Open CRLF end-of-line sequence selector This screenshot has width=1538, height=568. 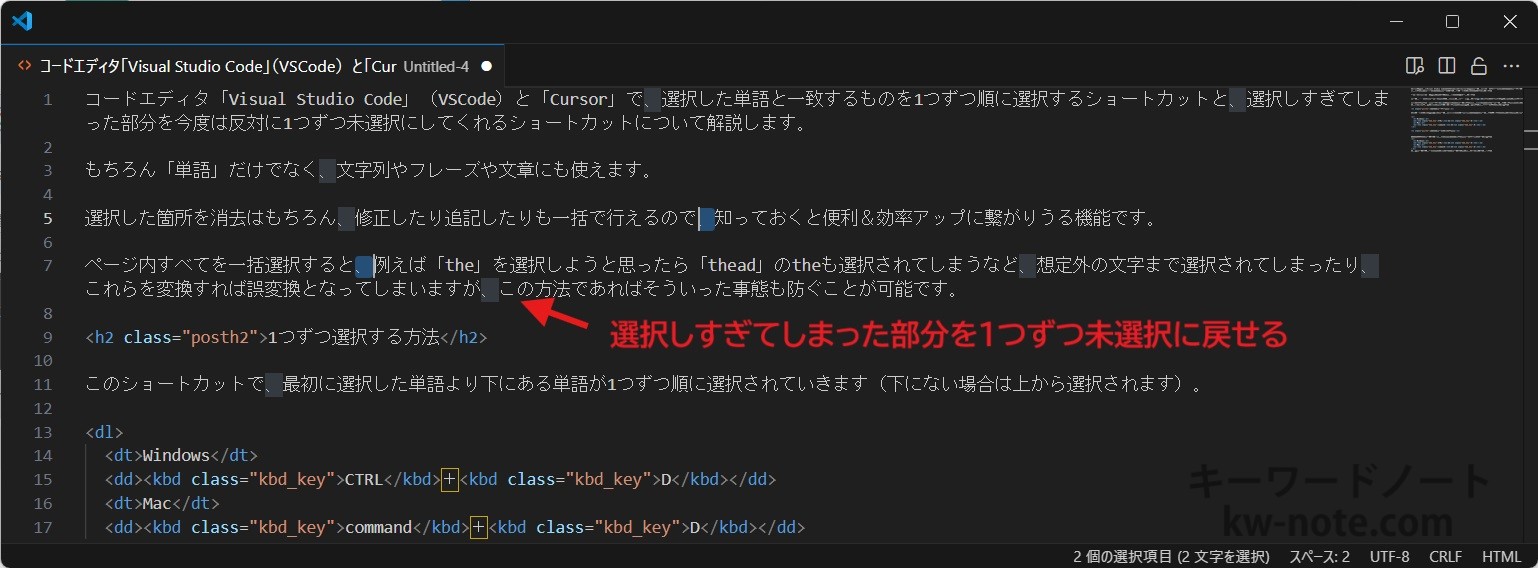click(1445, 556)
